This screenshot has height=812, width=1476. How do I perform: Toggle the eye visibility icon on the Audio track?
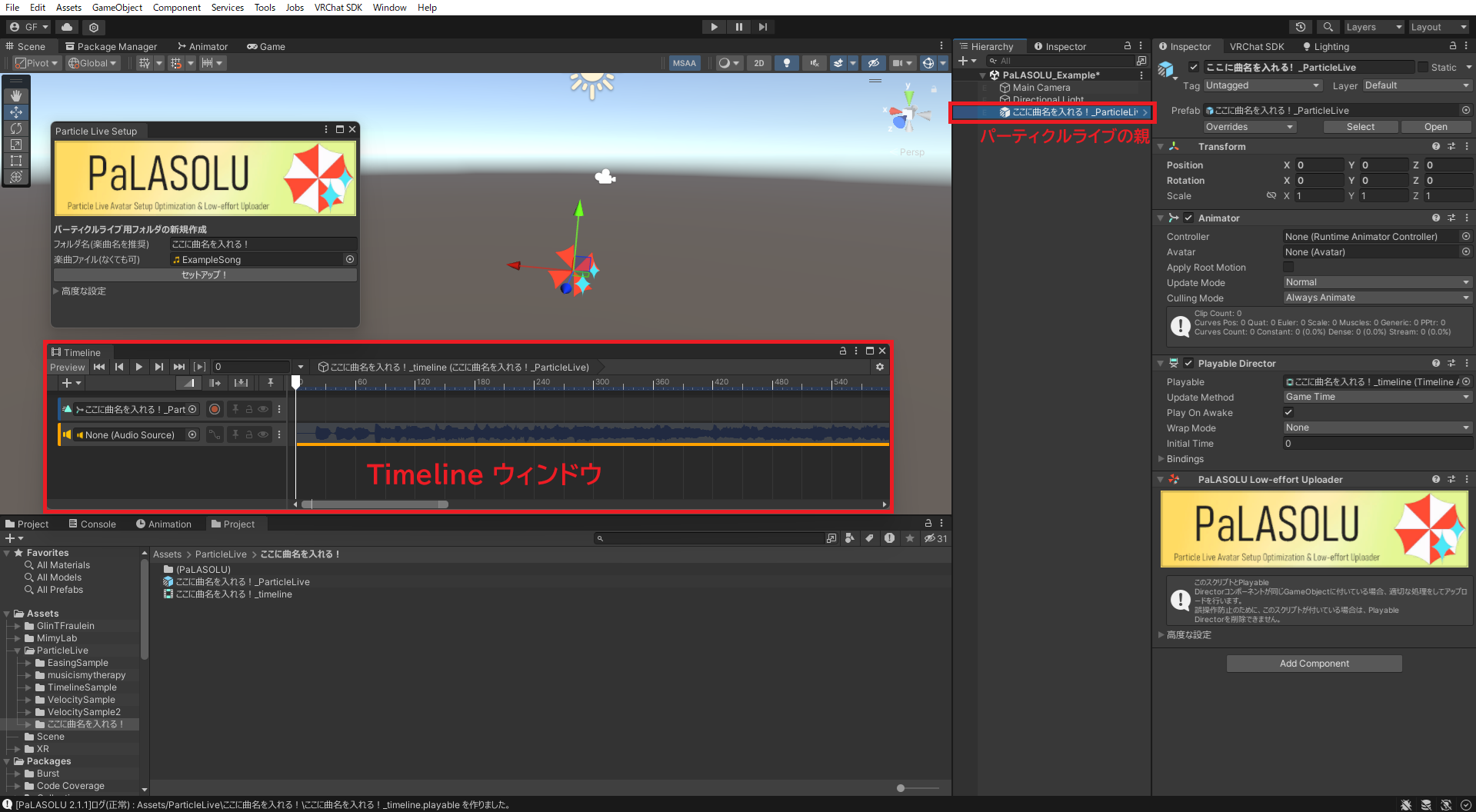click(x=262, y=434)
